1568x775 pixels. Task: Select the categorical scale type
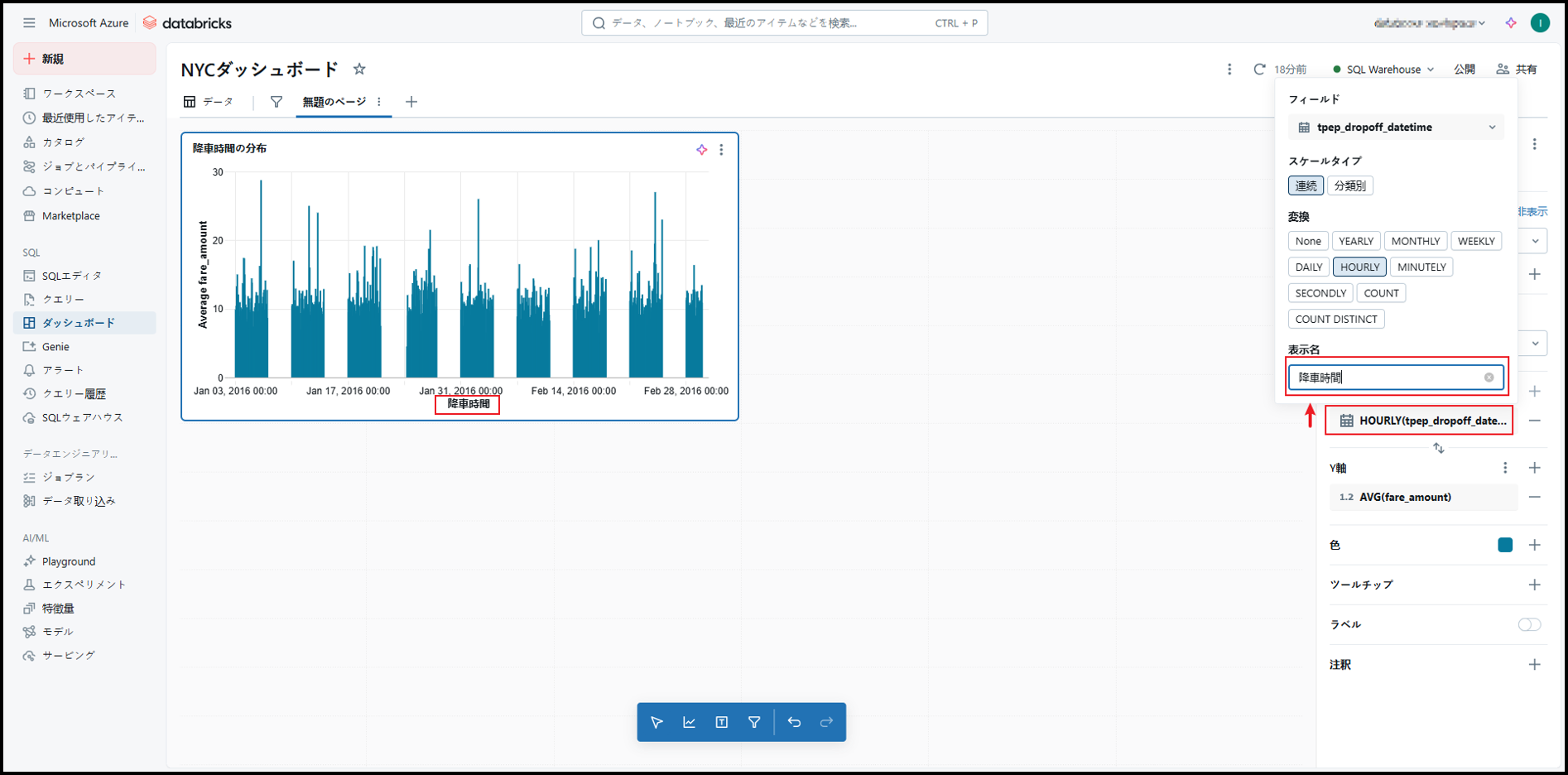[1350, 185]
